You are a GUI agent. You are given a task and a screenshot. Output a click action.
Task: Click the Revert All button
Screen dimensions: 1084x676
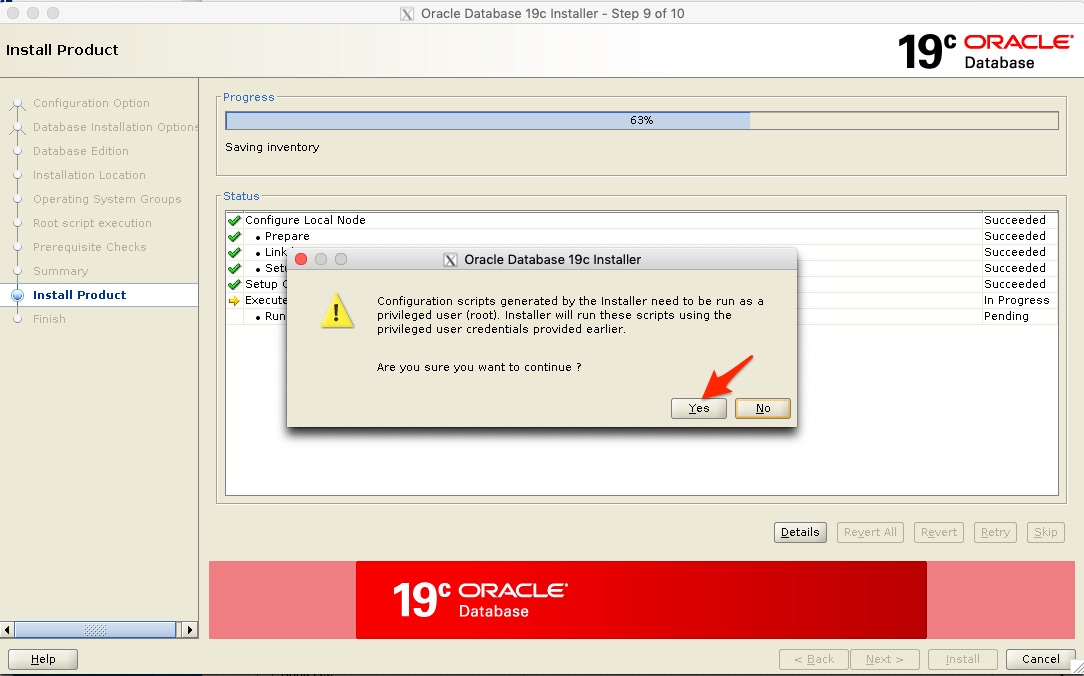pyautogui.click(x=870, y=532)
